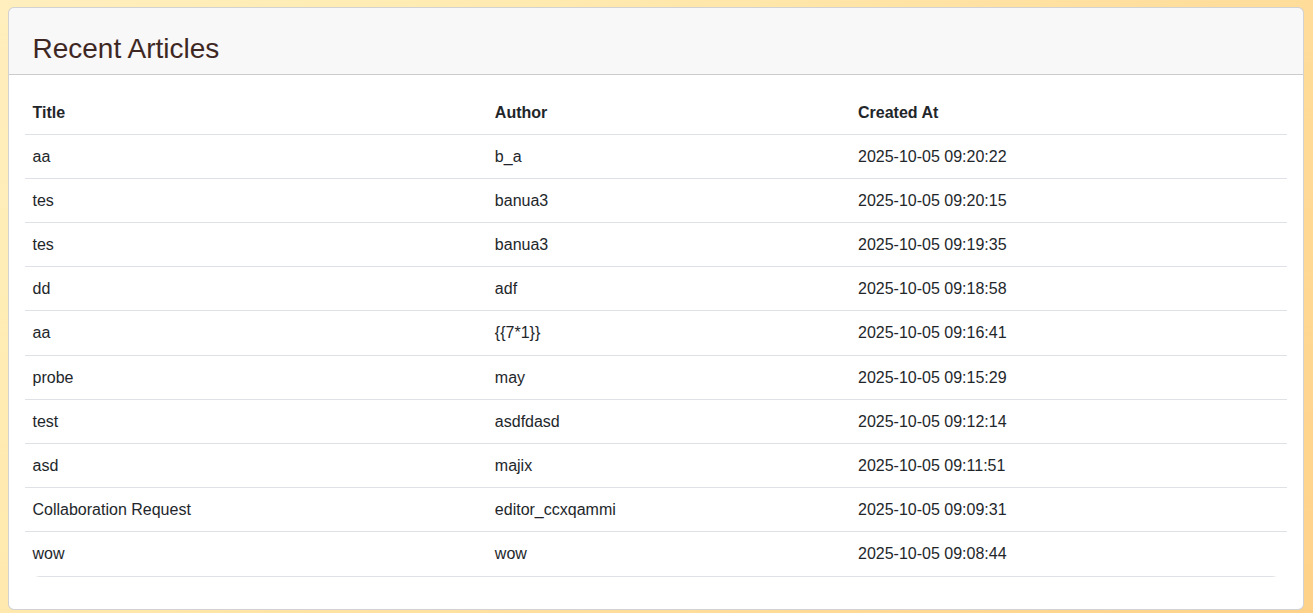Select author asdfdasd in the table
The height and width of the screenshot is (613, 1313).
[527, 422]
